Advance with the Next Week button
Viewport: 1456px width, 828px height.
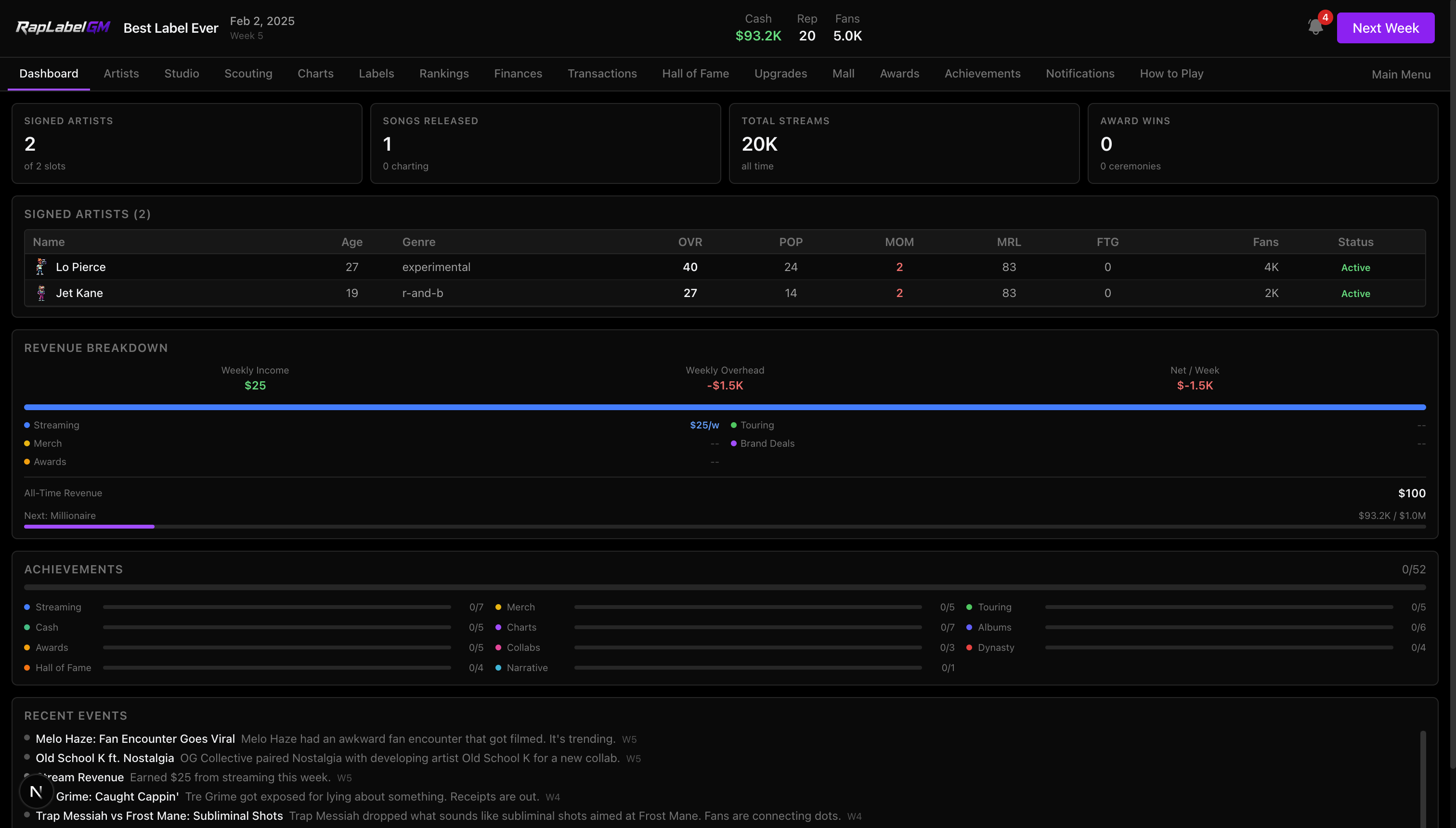click(1386, 28)
